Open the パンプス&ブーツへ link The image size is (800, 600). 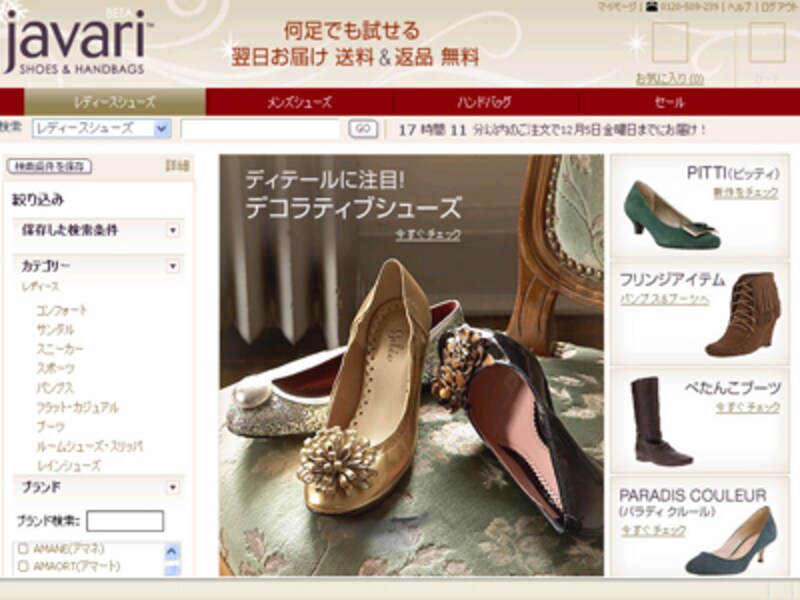pyautogui.click(x=664, y=299)
